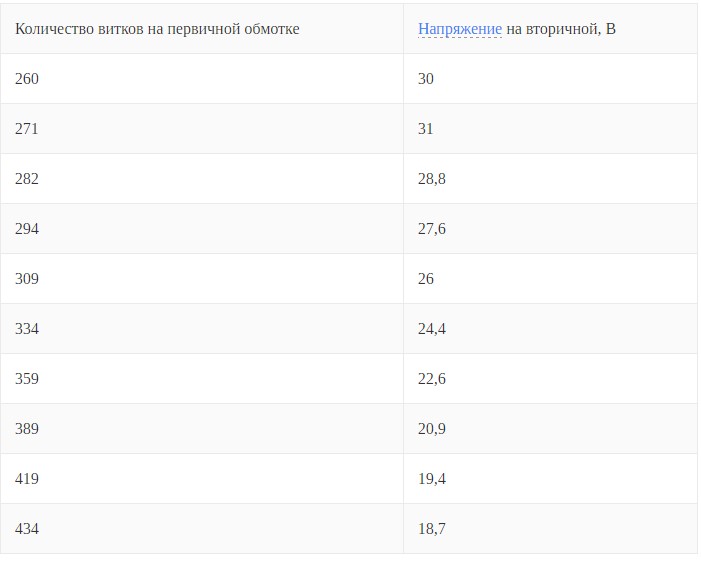Image resolution: width=701 pixels, height=562 pixels.
Task: Click the voltage cell showing 31
Action: pyautogui.click(x=426, y=129)
